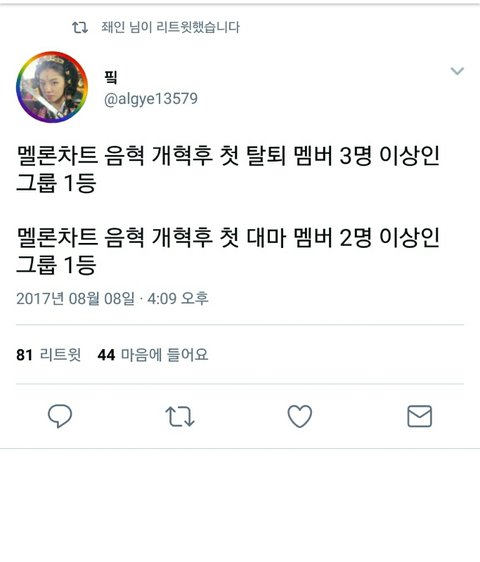
Task: Click the divider line above retweet counts
Action: pos(240,325)
